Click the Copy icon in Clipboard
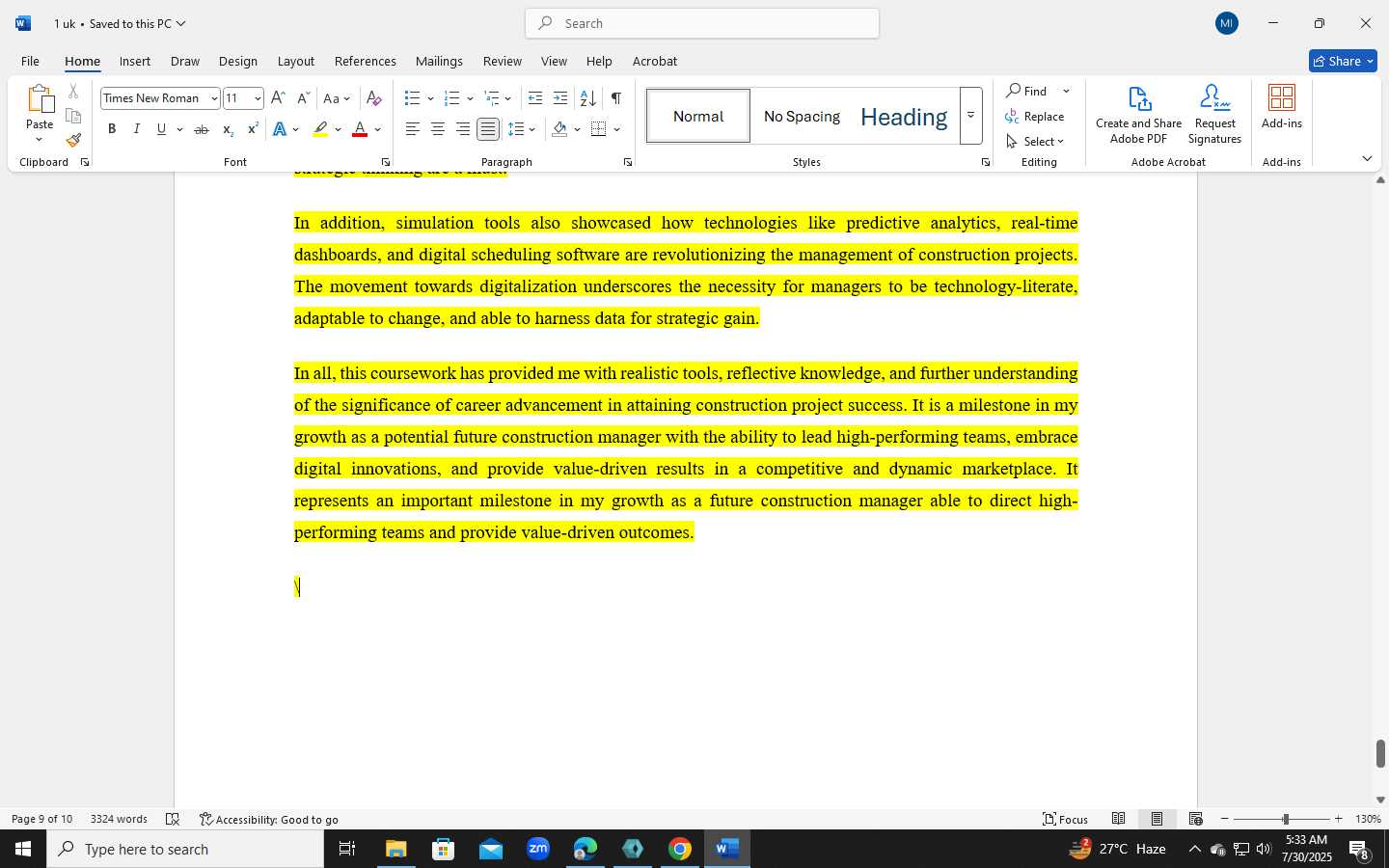Viewport: 1389px width, 868px height. click(x=73, y=116)
